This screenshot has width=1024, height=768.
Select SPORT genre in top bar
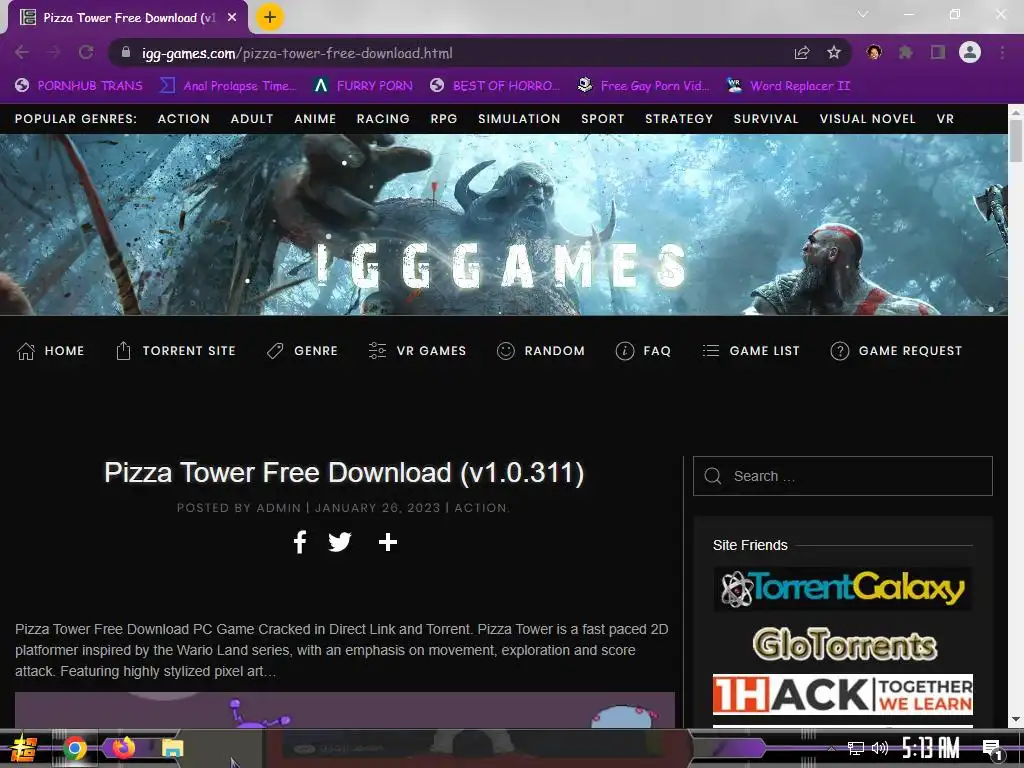(x=603, y=119)
